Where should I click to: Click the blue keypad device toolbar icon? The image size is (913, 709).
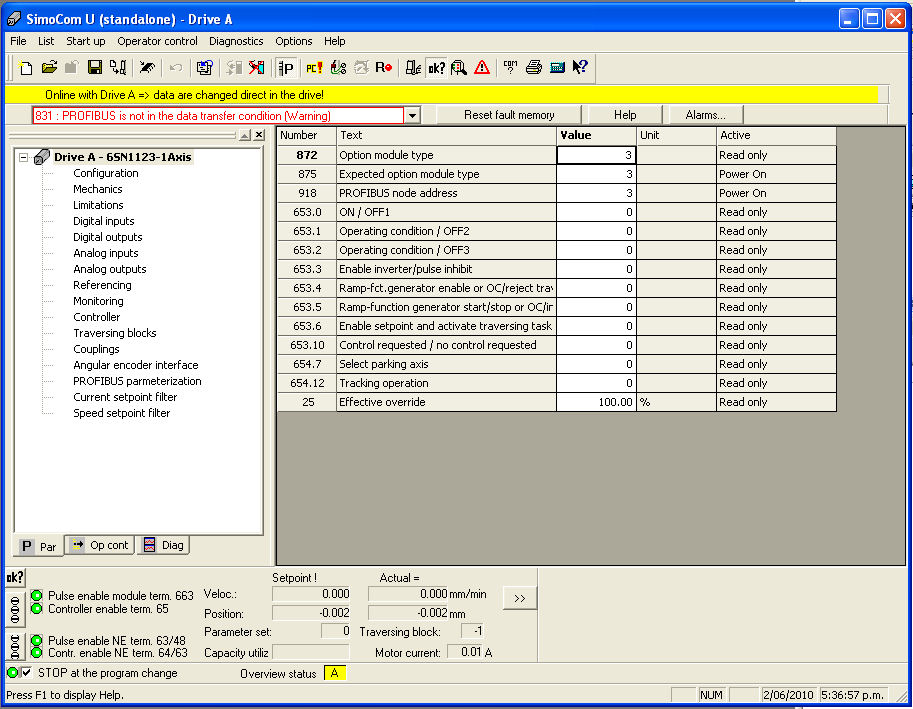click(x=557, y=68)
